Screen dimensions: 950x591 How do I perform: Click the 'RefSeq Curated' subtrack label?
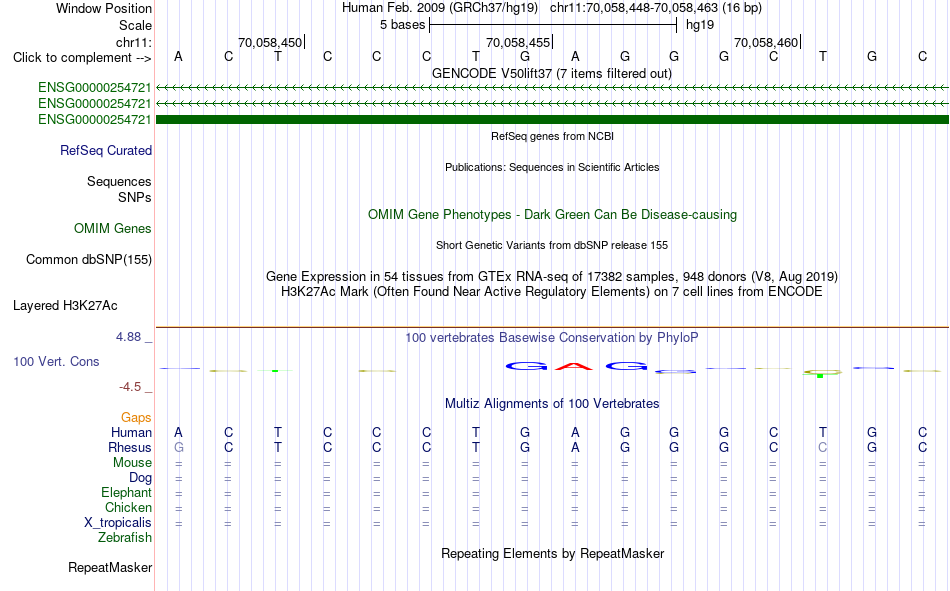[x=106, y=150]
